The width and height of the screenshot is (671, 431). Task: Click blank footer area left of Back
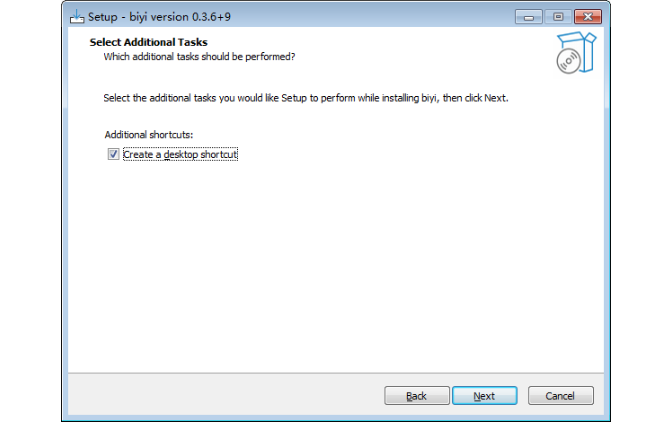click(220, 396)
